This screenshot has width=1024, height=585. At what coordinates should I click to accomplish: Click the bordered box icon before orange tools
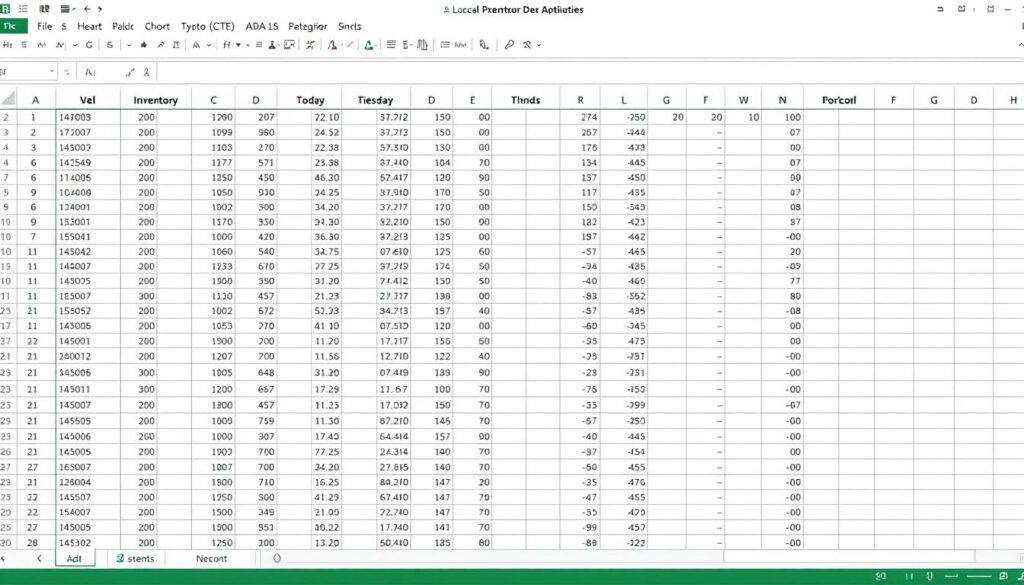[x=289, y=45]
